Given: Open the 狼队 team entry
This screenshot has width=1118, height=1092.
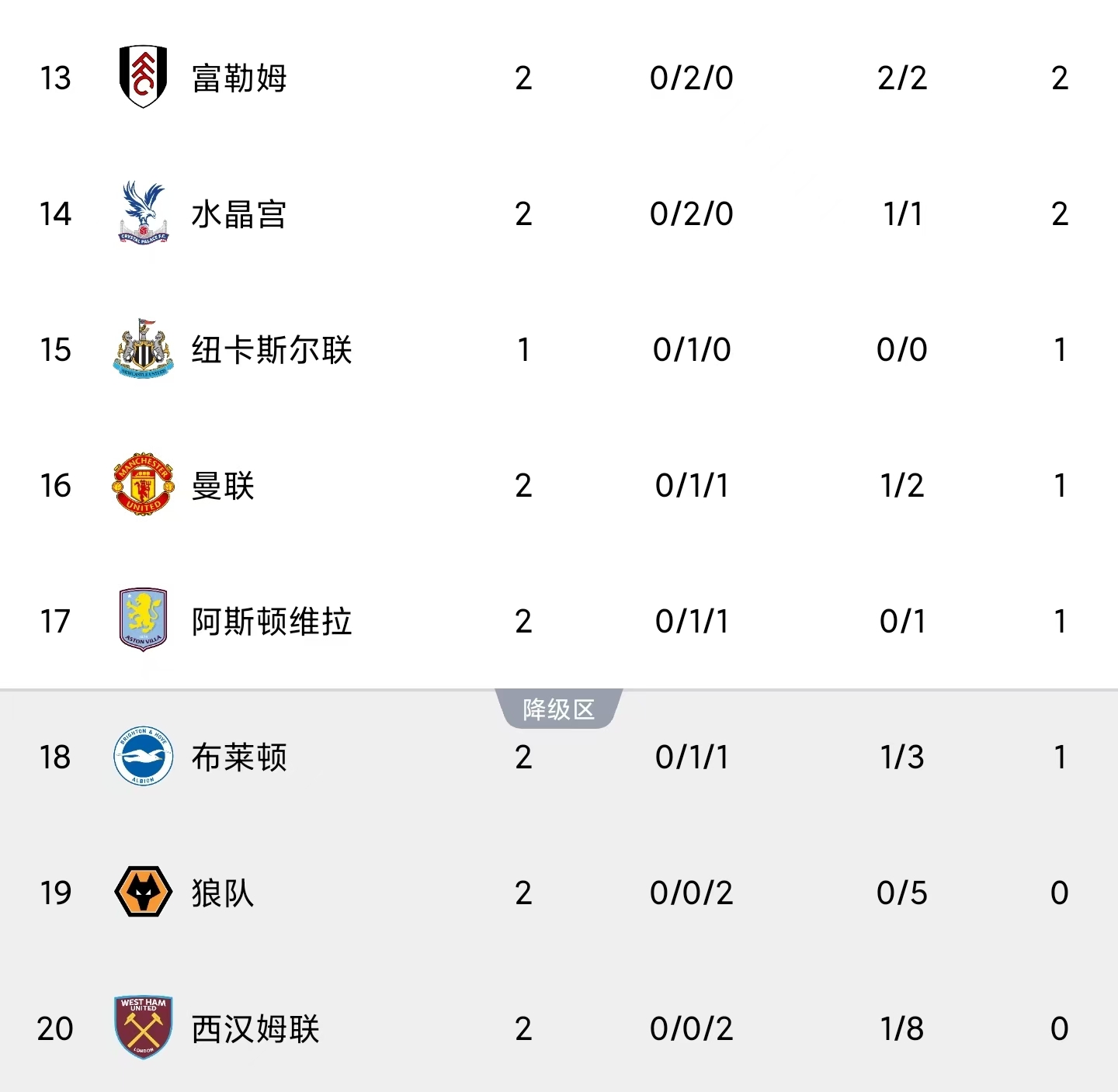Looking at the screenshot, I should (x=223, y=893).
